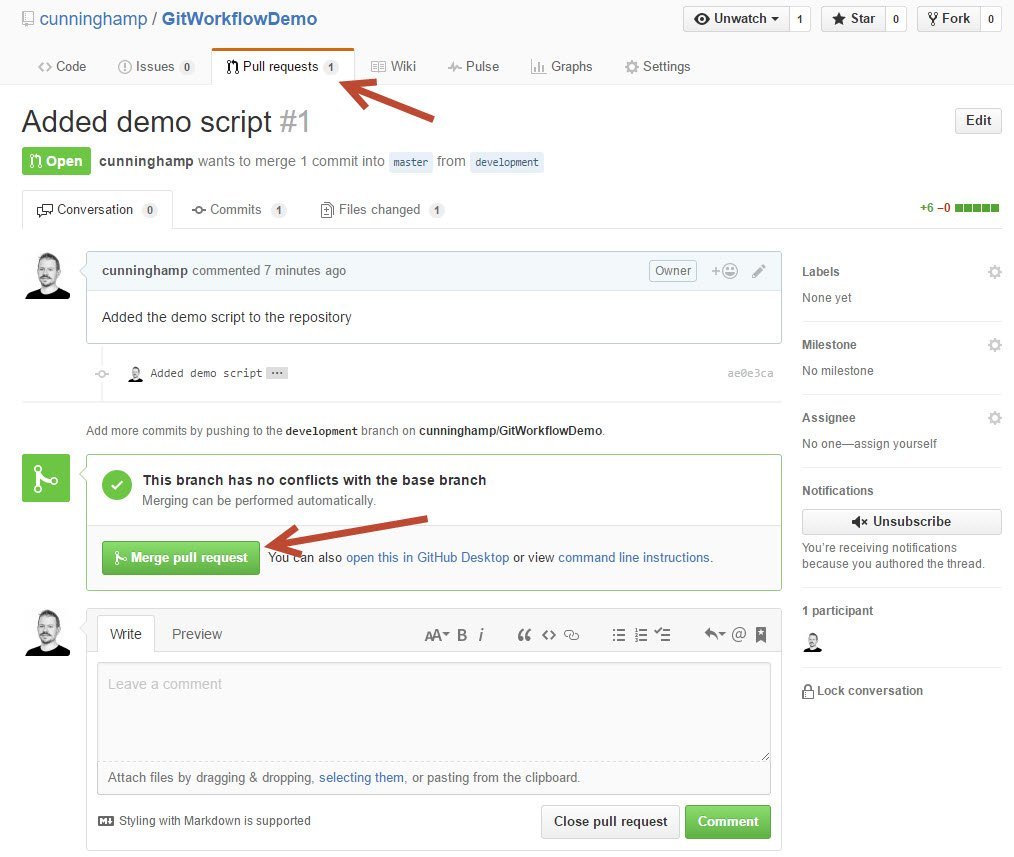
Task: Submit with the green Comment button
Action: [x=728, y=821]
